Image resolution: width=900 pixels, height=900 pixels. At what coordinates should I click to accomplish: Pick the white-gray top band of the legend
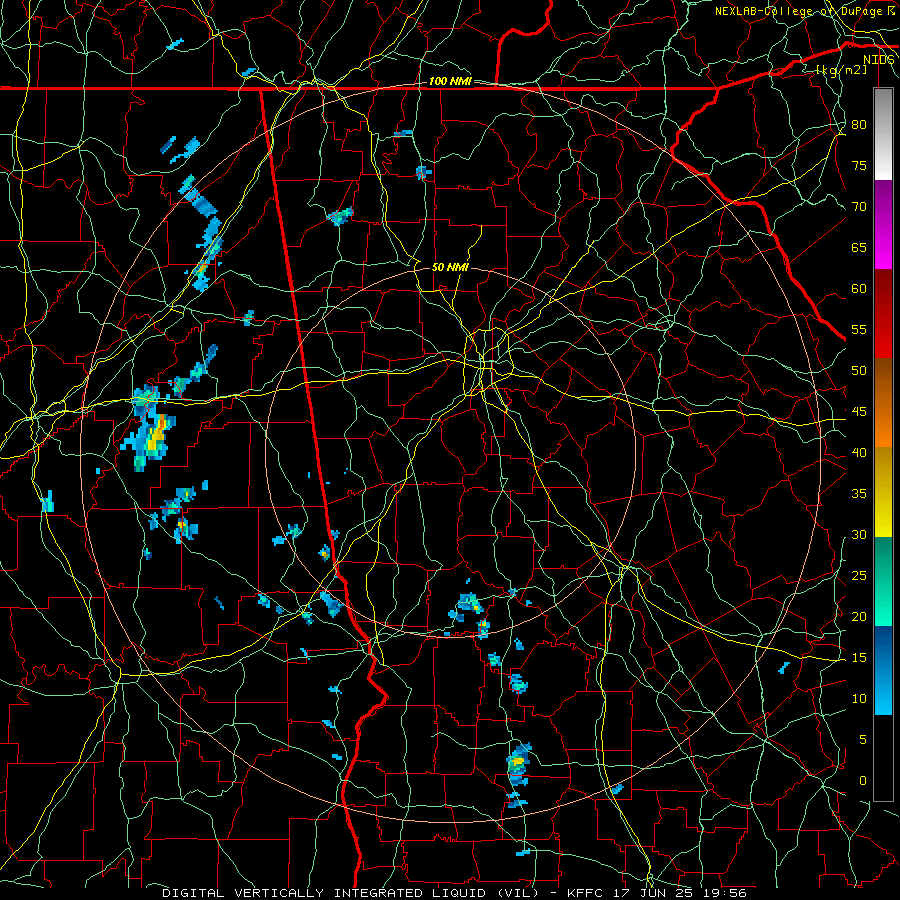(883, 135)
